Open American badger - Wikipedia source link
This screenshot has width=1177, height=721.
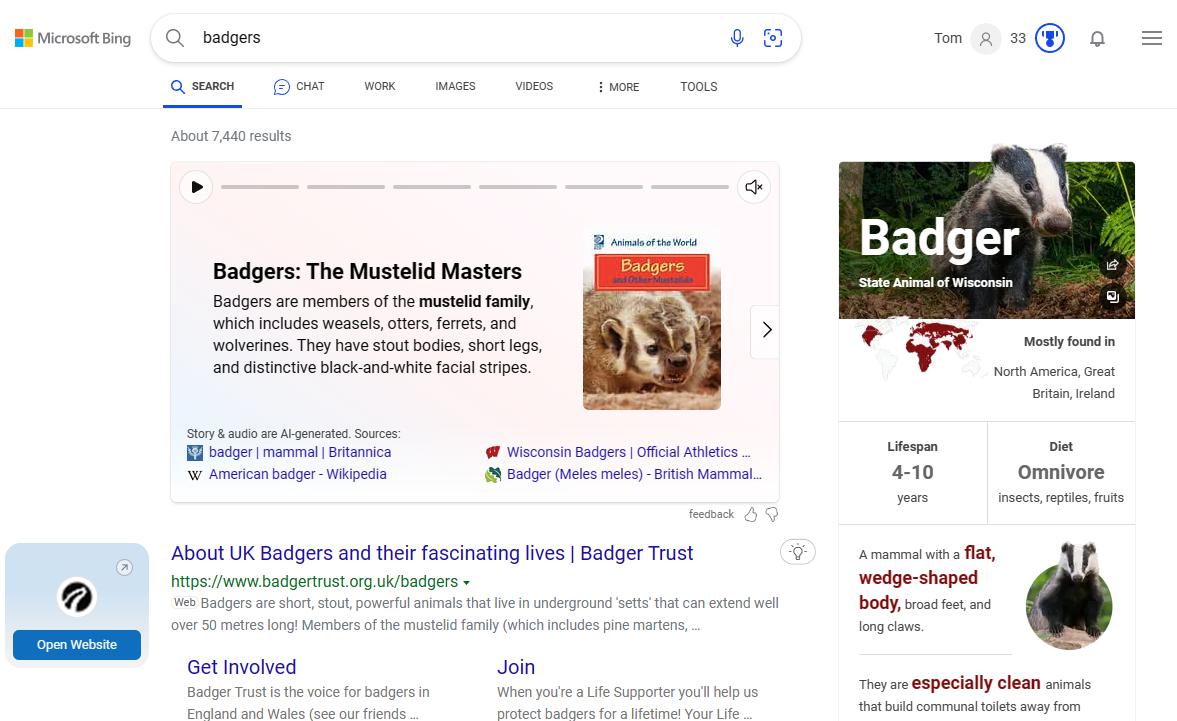(x=297, y=474)
